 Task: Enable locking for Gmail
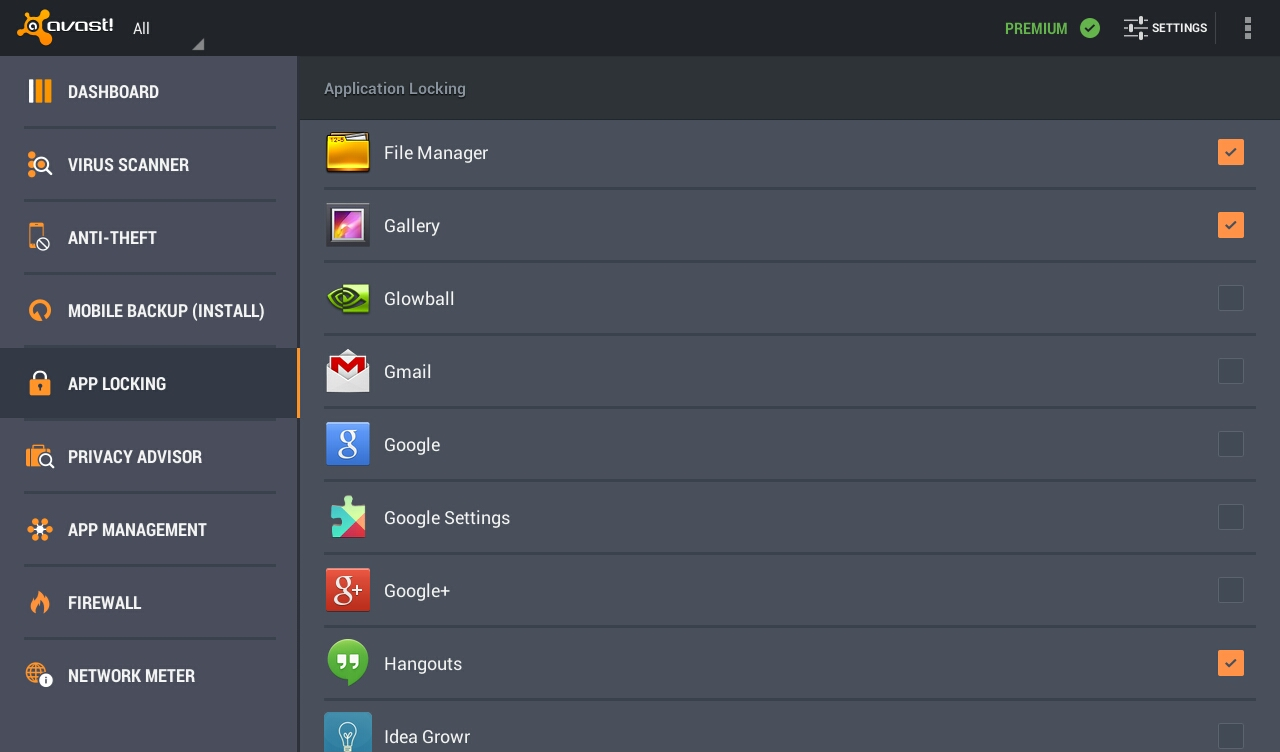[1231, 371]
